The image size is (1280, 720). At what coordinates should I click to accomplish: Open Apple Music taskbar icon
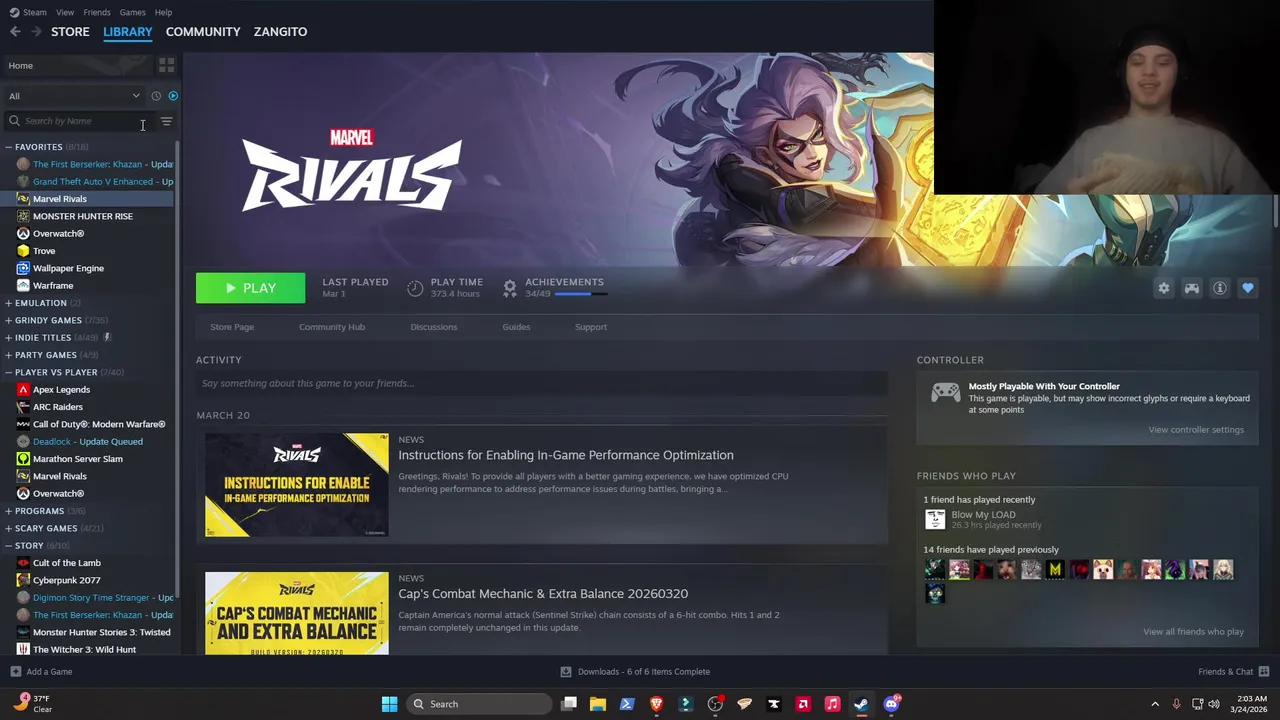pyautogui.click(x=832, y=704)
